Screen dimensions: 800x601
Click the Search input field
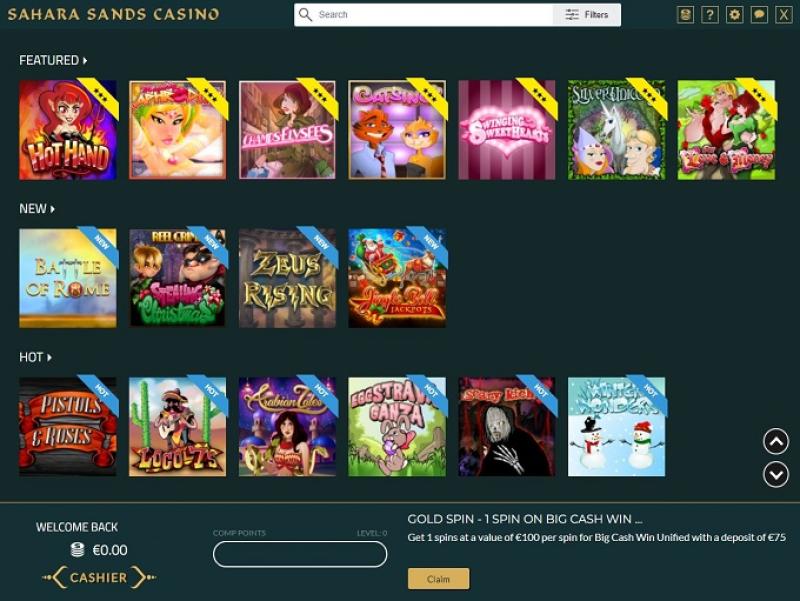click(x=434, y=15)
